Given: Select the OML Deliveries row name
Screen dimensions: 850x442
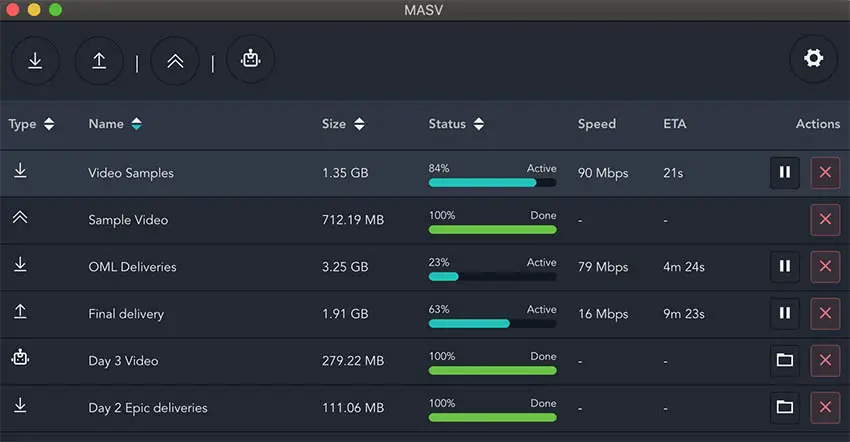Looking at the screenshot, I should tap(132, 267).
